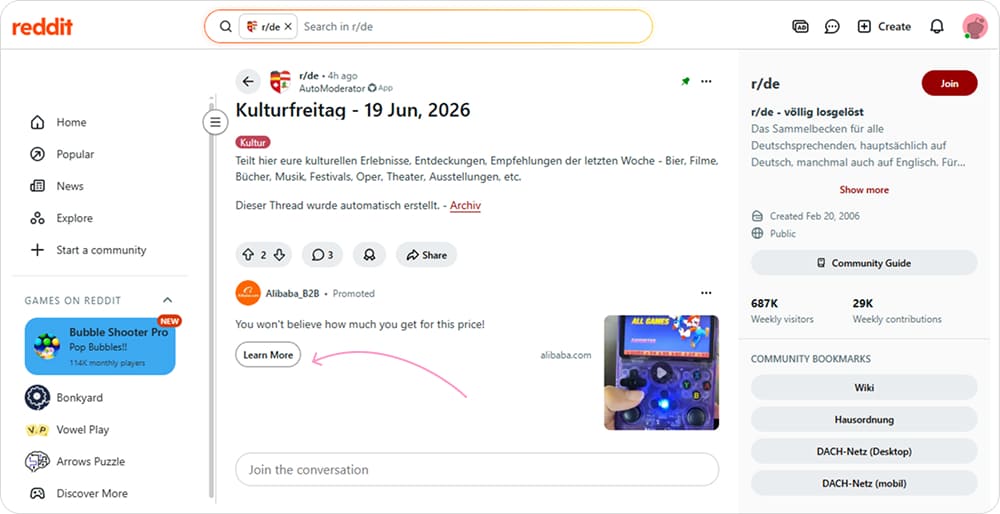Open DACH-Netz (Desktop) bookmark

point(864,452)
